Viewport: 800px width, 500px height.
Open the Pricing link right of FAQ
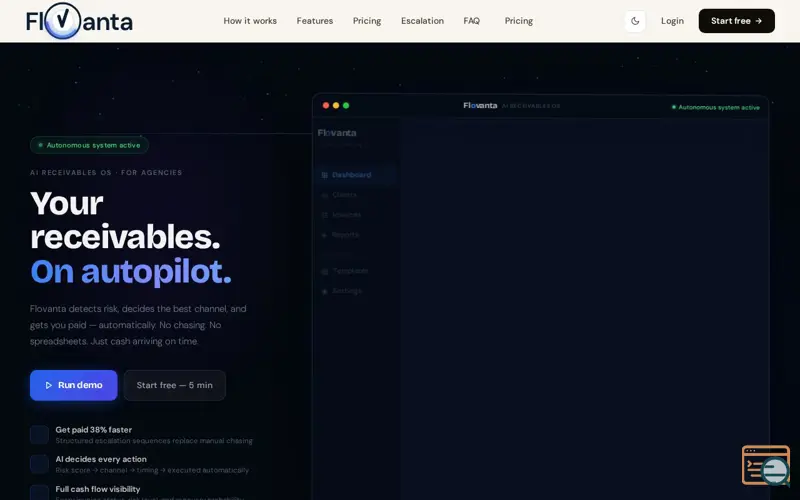pos(519,21)
